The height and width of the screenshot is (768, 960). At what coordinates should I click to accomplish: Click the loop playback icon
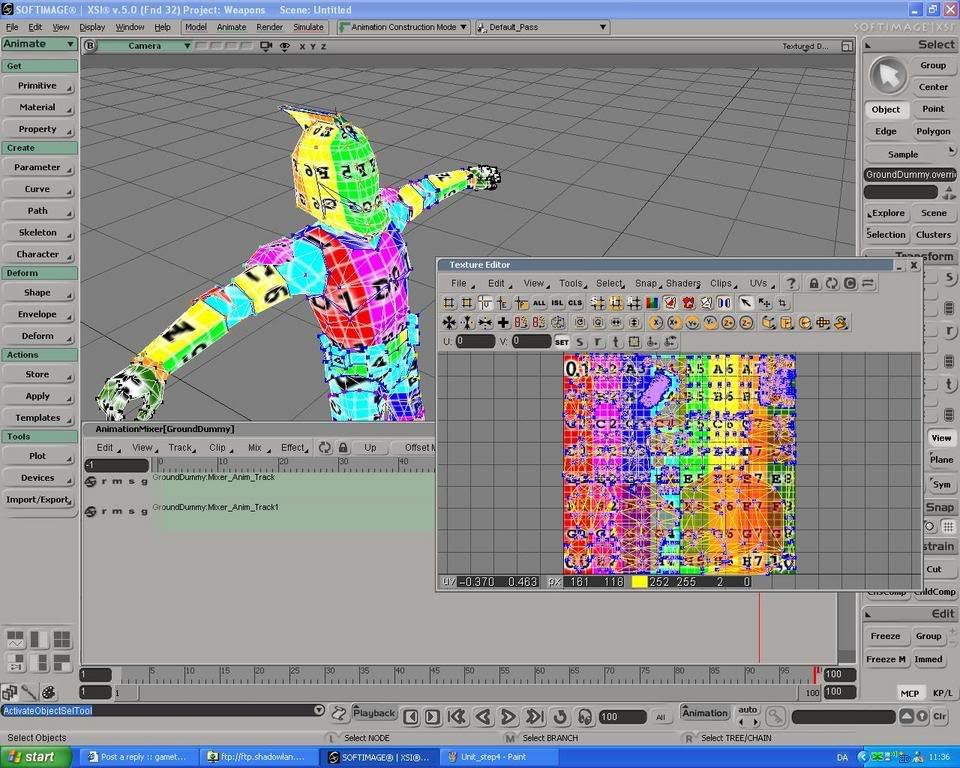click(x=559, y=716)
